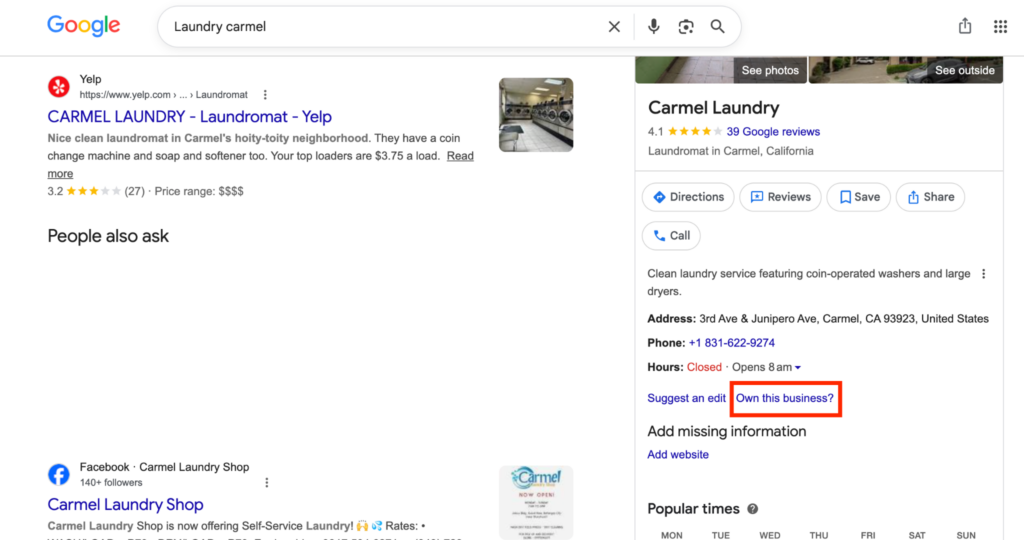Viewport: 1024px width, 540px height.
Task: Click in the search input field
Action: [x=385, y=27]
